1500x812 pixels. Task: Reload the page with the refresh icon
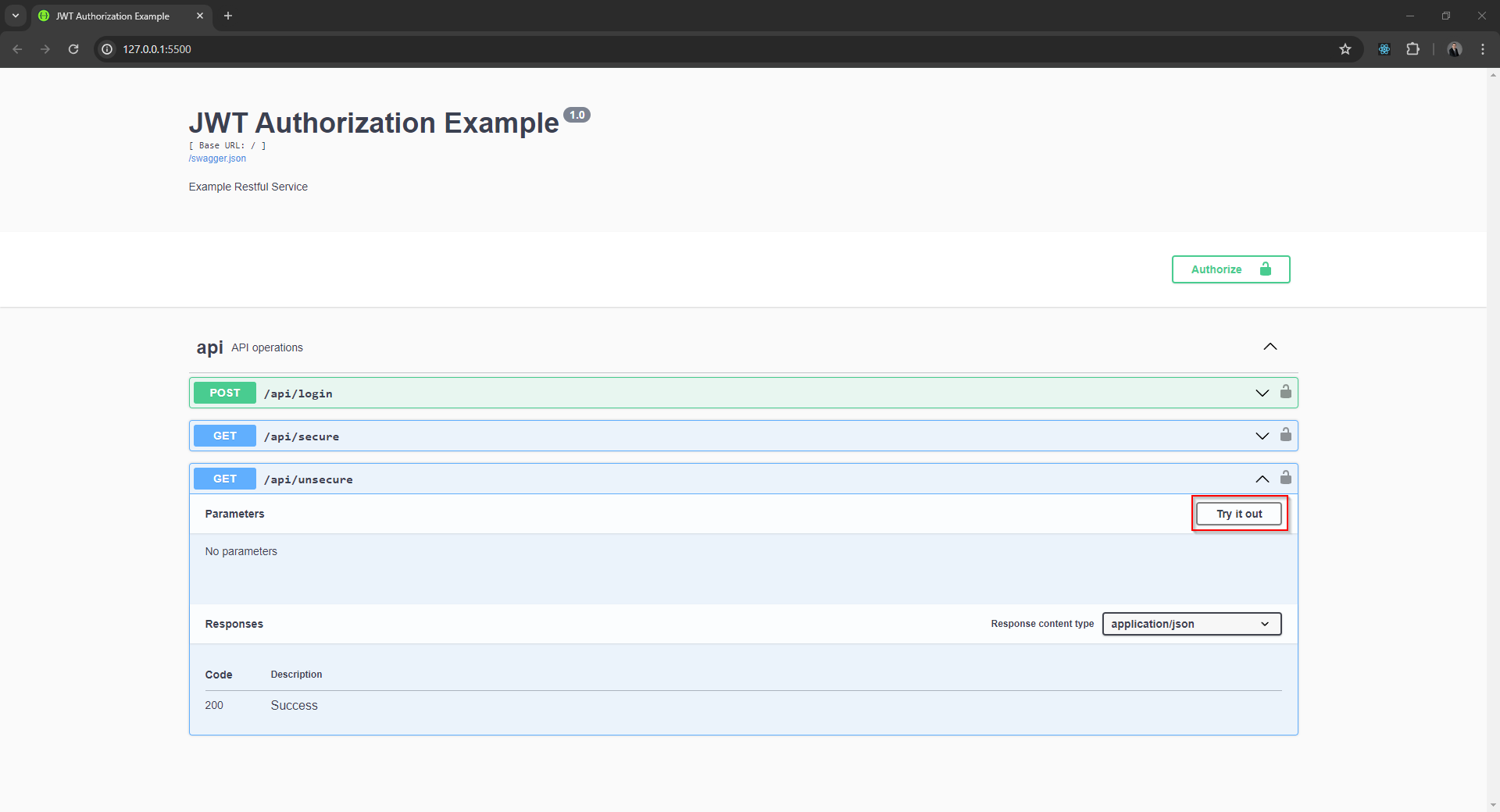click(x=73, y=49)
